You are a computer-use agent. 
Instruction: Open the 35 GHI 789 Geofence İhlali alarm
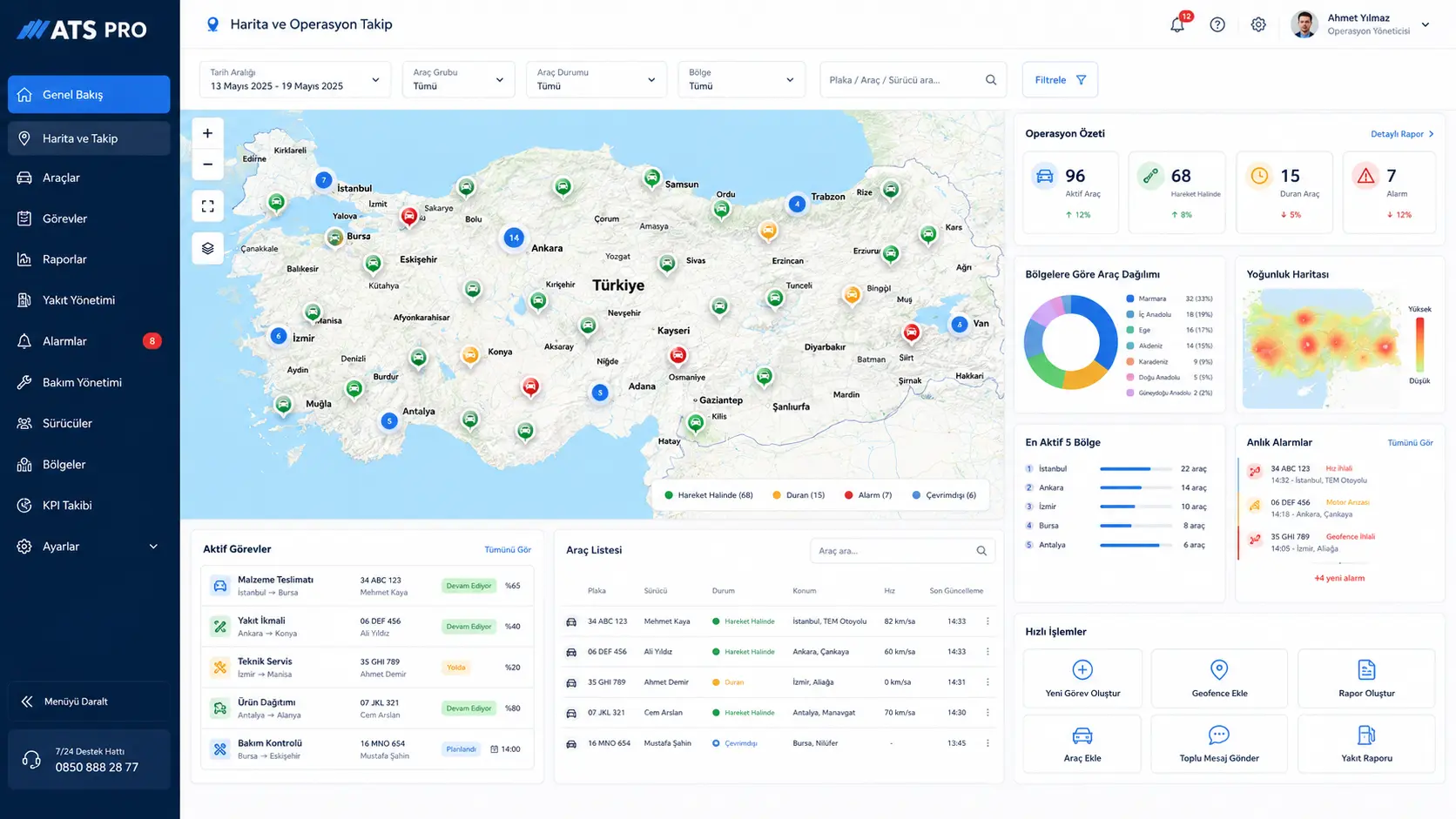click(1339, 542)
